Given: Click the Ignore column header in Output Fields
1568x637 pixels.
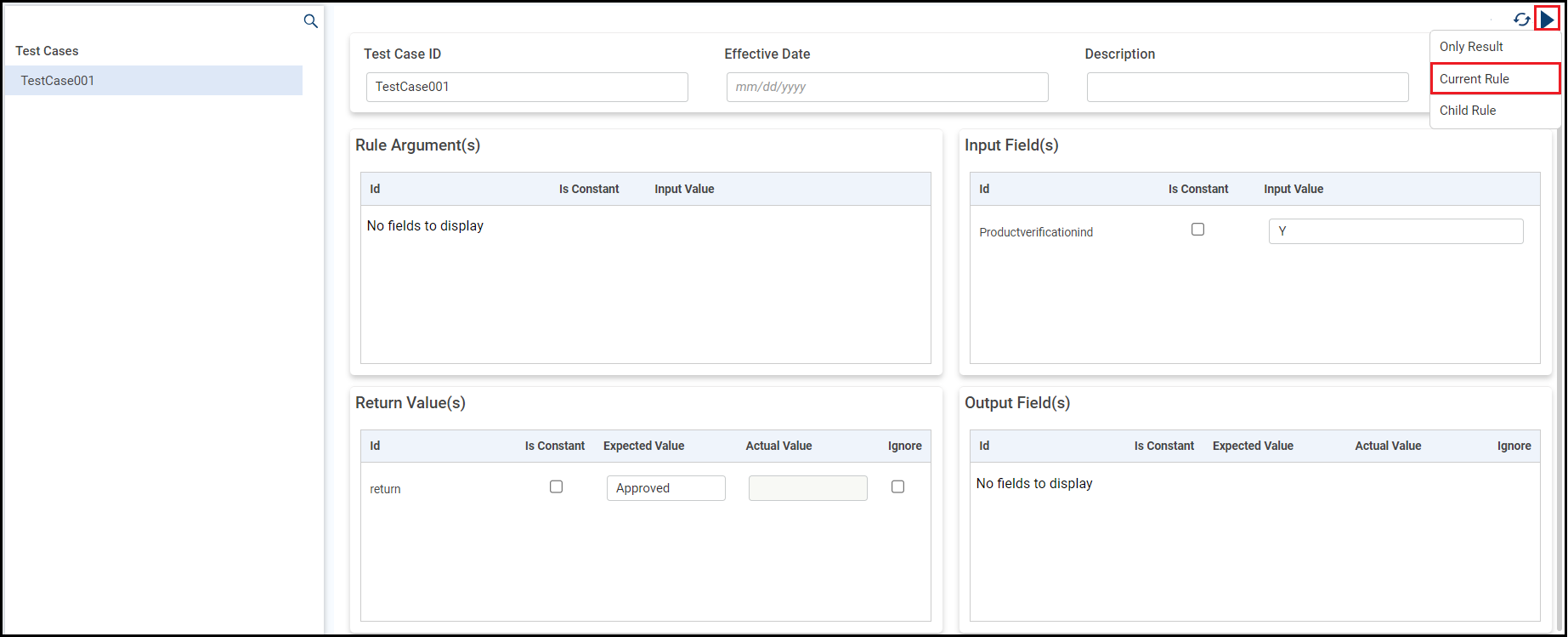Looking at the screenshot, I should point(1514,446).
